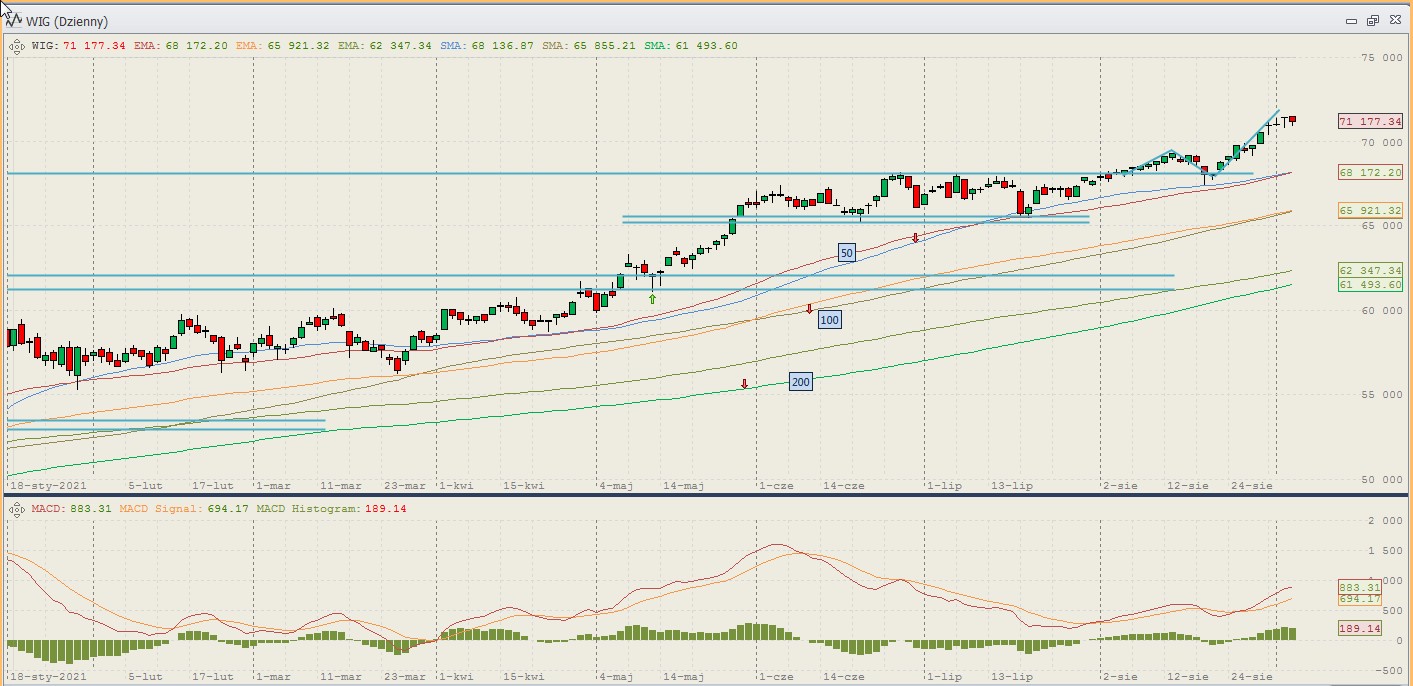Click the 61 493.60 SMA tag on the axis
The image size is (1413, 686).
pyautogui.click(x=1369, y=285)
